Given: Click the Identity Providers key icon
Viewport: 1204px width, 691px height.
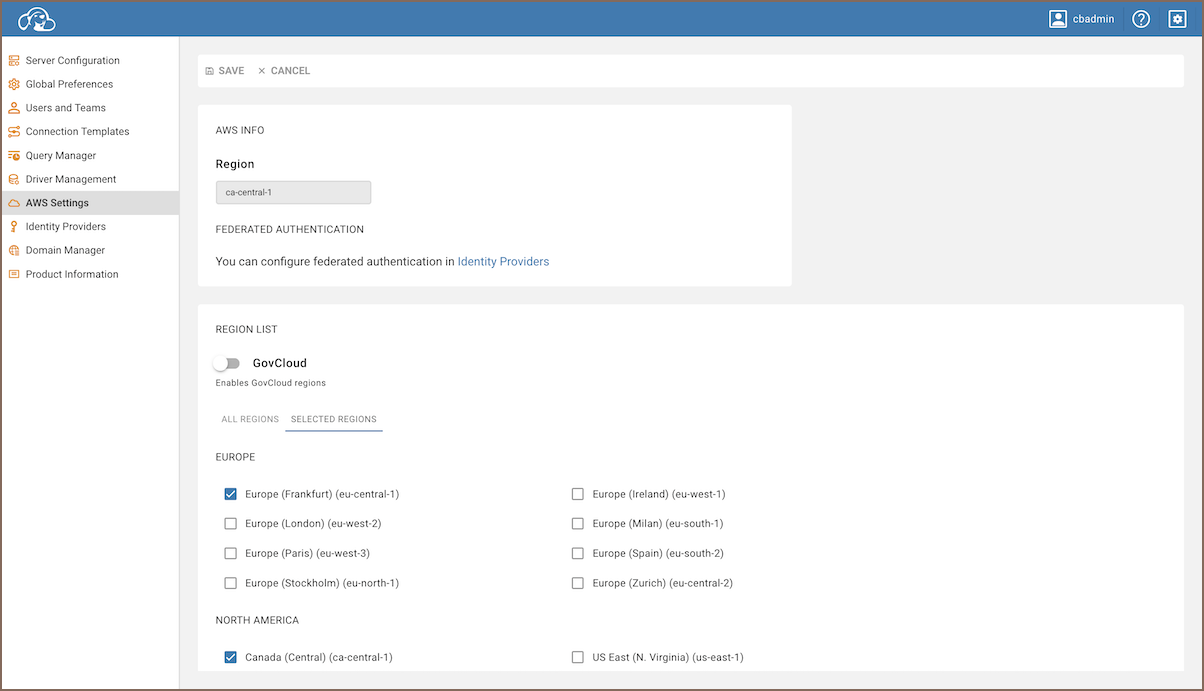Looking at the screenshot, I should pyautogui.click(x=14, y=227).
